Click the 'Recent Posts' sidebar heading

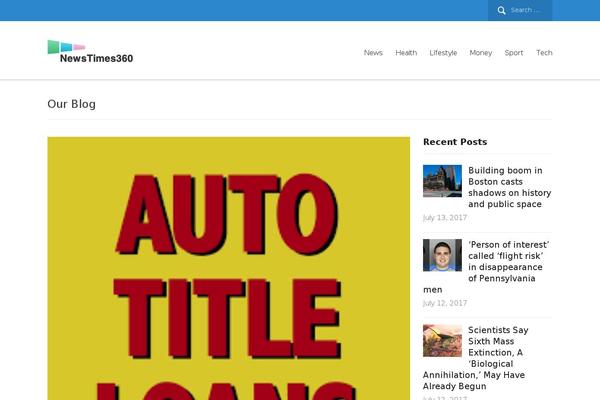[455, 142]
